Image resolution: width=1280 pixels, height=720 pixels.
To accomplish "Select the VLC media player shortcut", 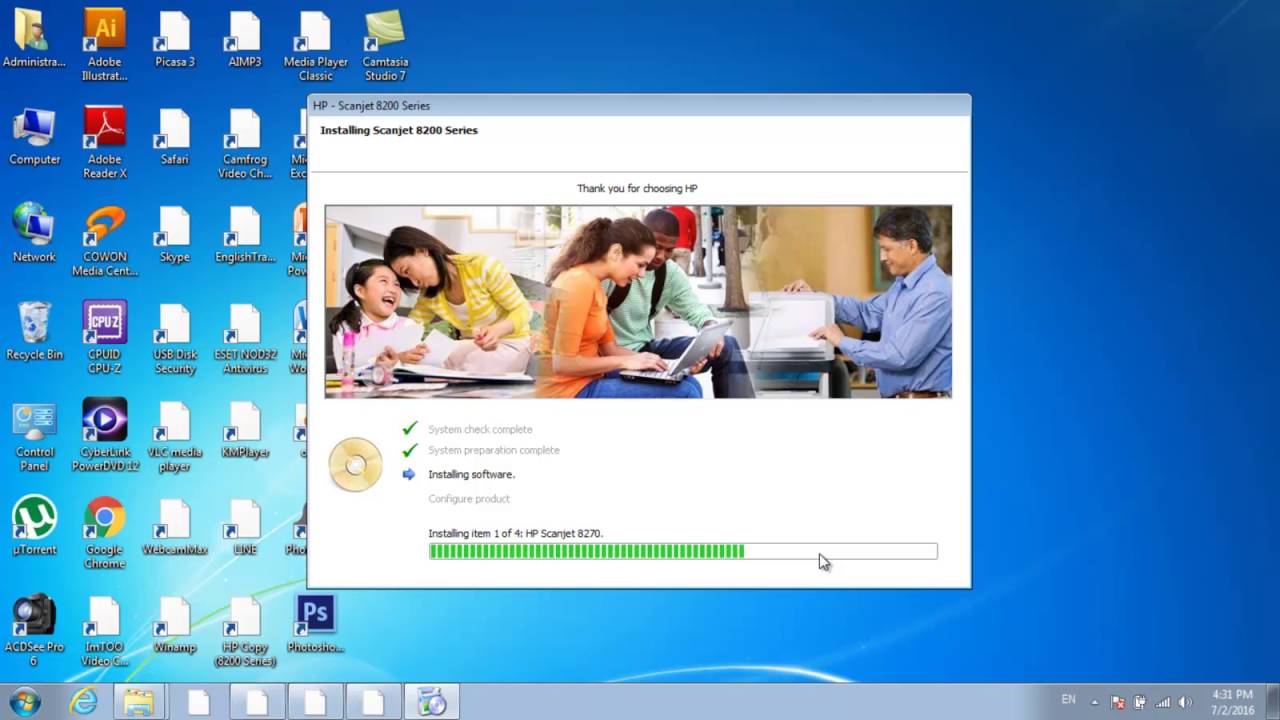I will coord(175,437).
